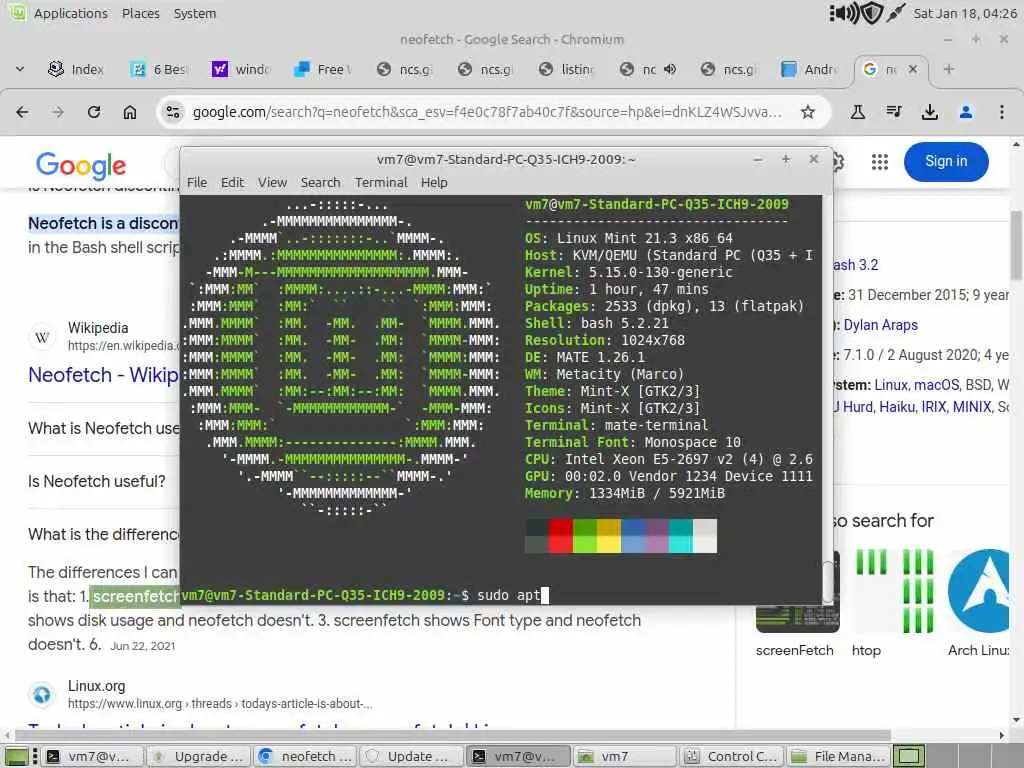Click the shield icon in system tray
Screen dimensions: 1024x768
(872, 13)
